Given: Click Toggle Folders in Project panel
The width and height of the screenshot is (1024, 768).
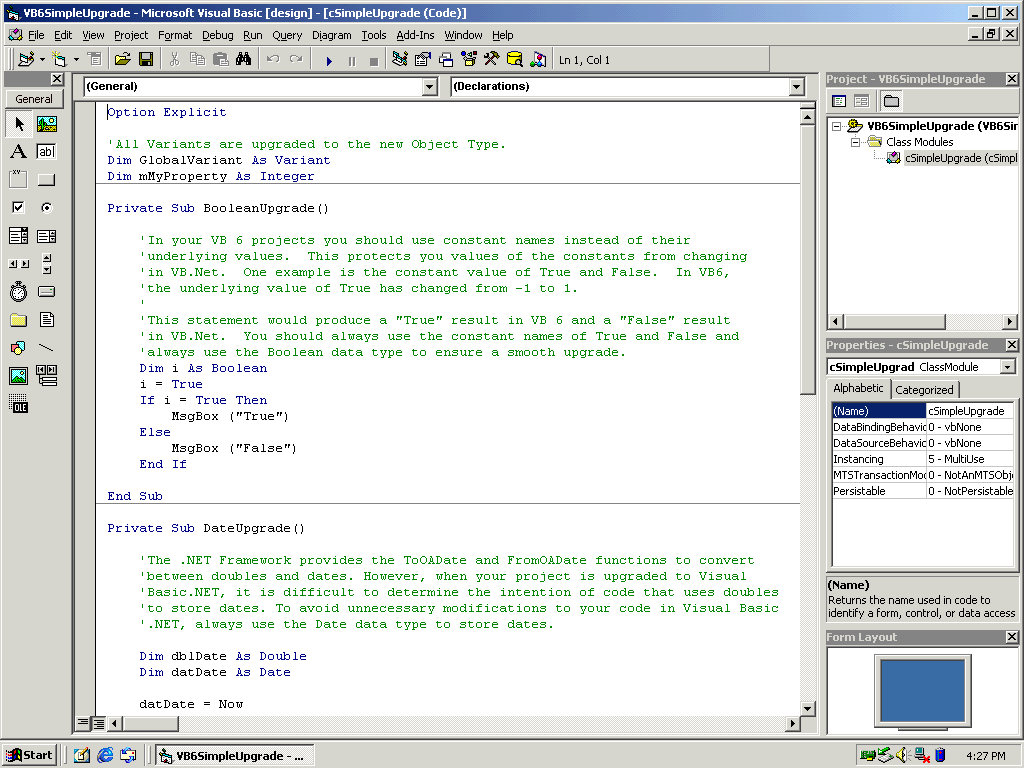Looking at the screenshot, I should [891, 101].
